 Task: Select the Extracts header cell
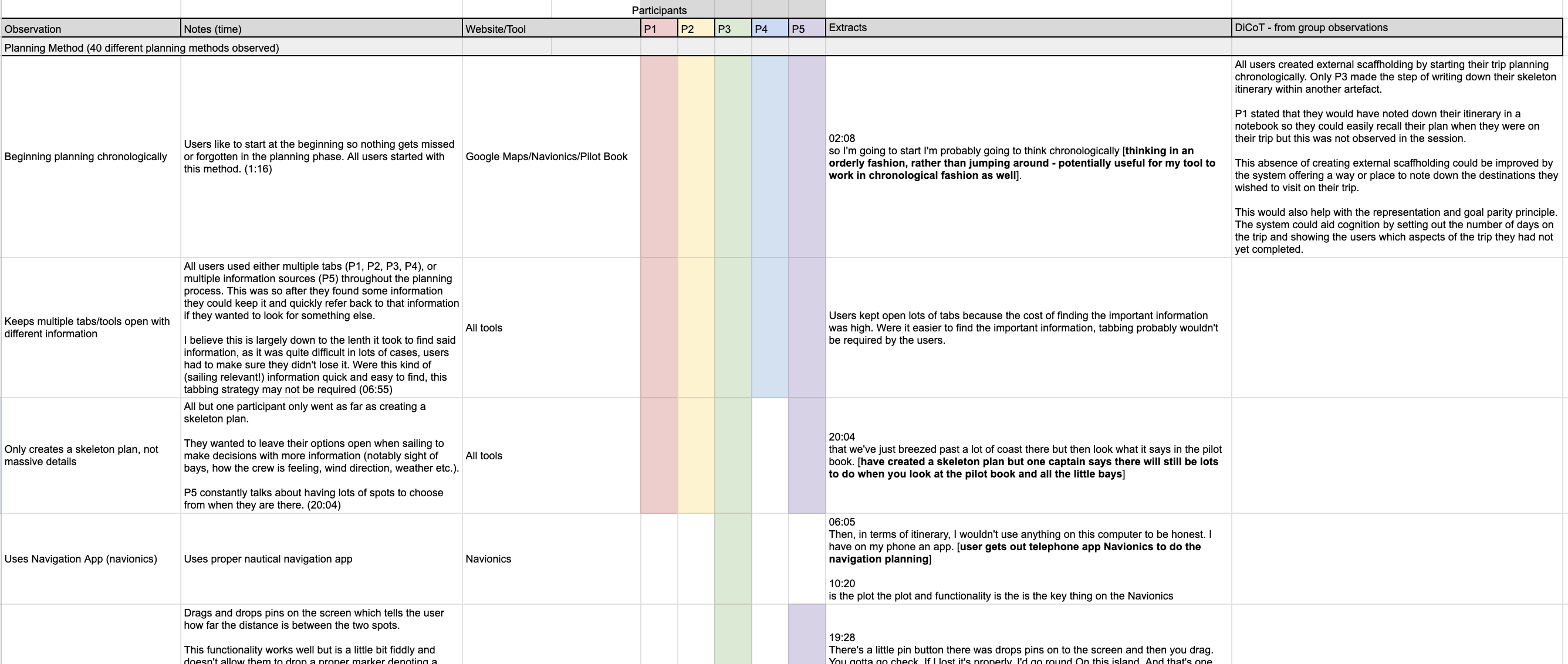(x=1029, y=28)
